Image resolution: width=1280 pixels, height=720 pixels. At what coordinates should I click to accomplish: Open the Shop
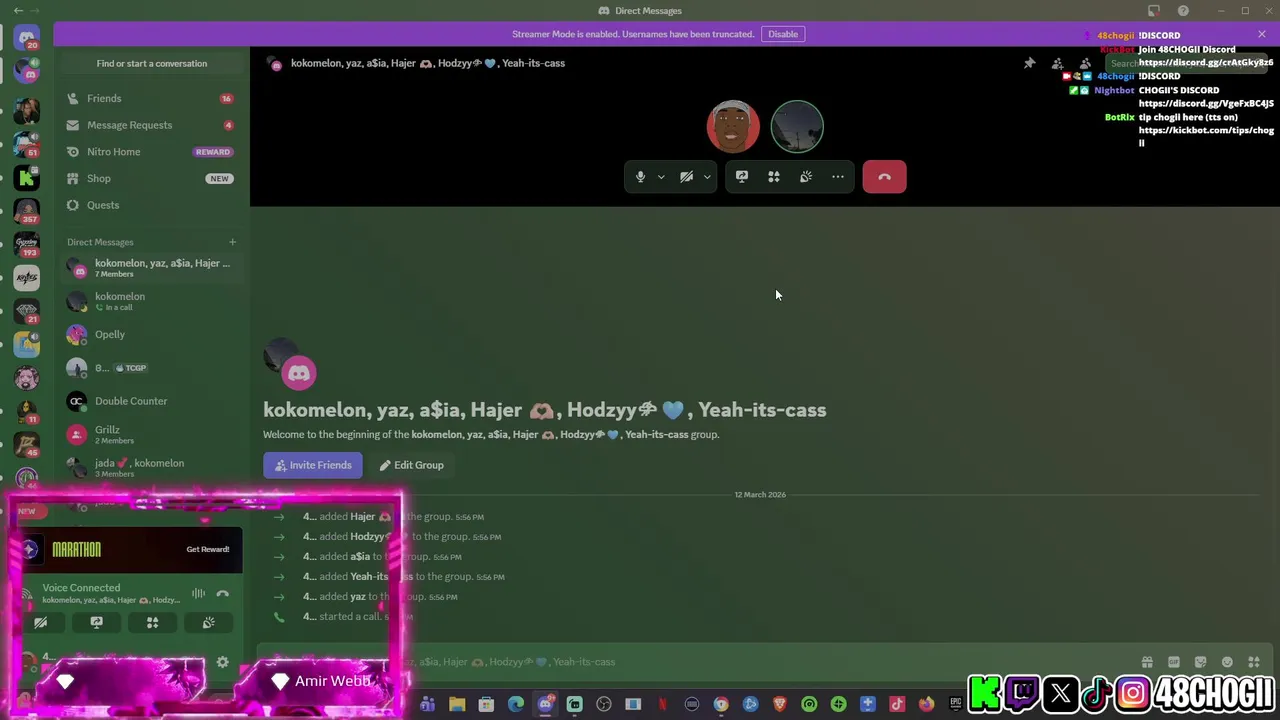point(150,178)
